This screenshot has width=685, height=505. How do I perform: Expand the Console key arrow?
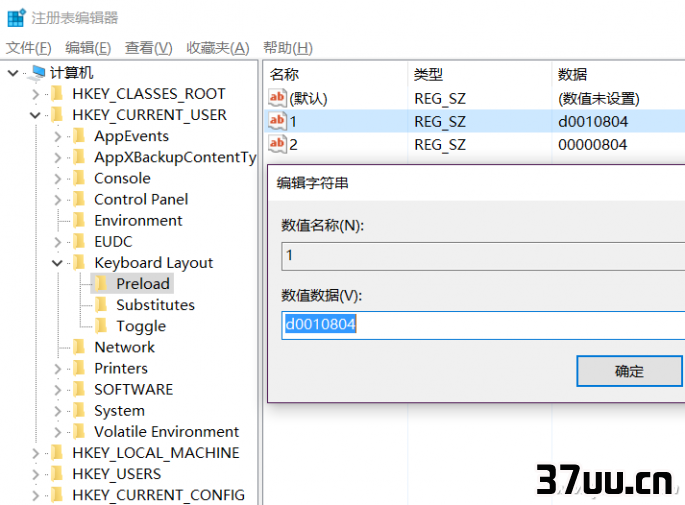coord(57,179)
